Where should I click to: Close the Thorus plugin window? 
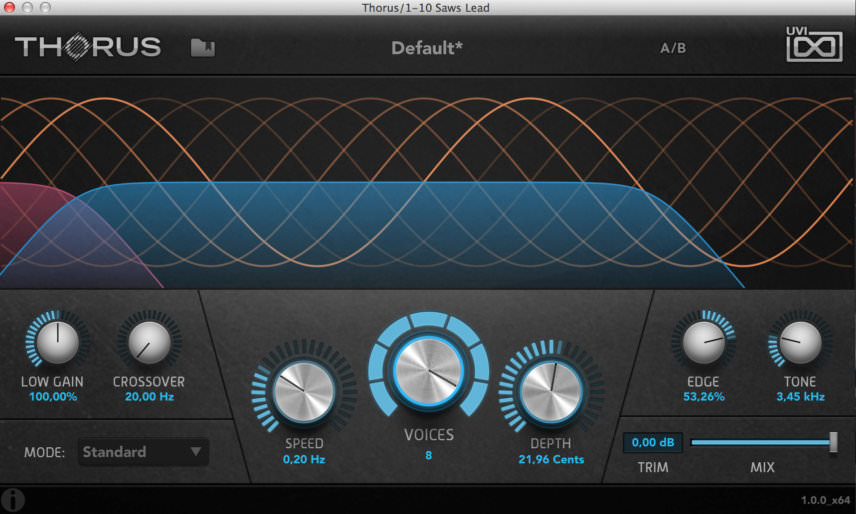pyautogui.click(x=9, y=7)
